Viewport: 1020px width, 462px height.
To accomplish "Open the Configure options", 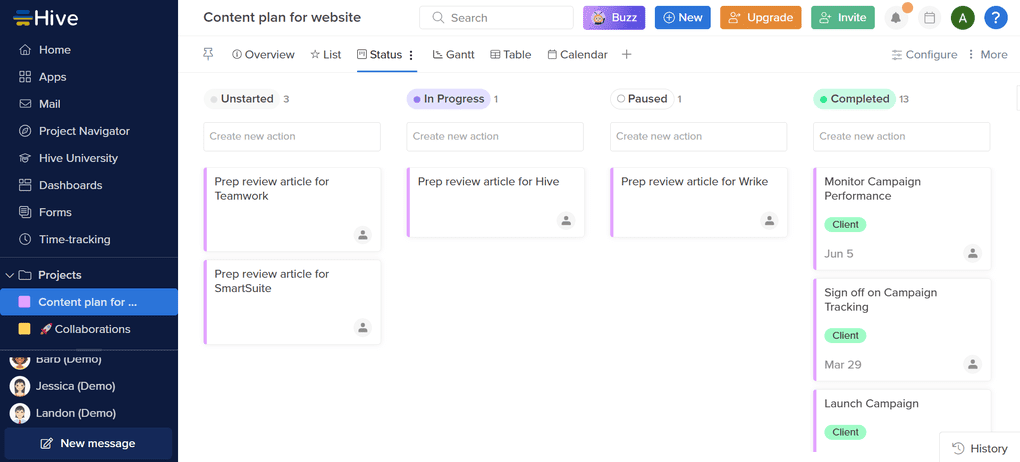I will coord(924,55).
